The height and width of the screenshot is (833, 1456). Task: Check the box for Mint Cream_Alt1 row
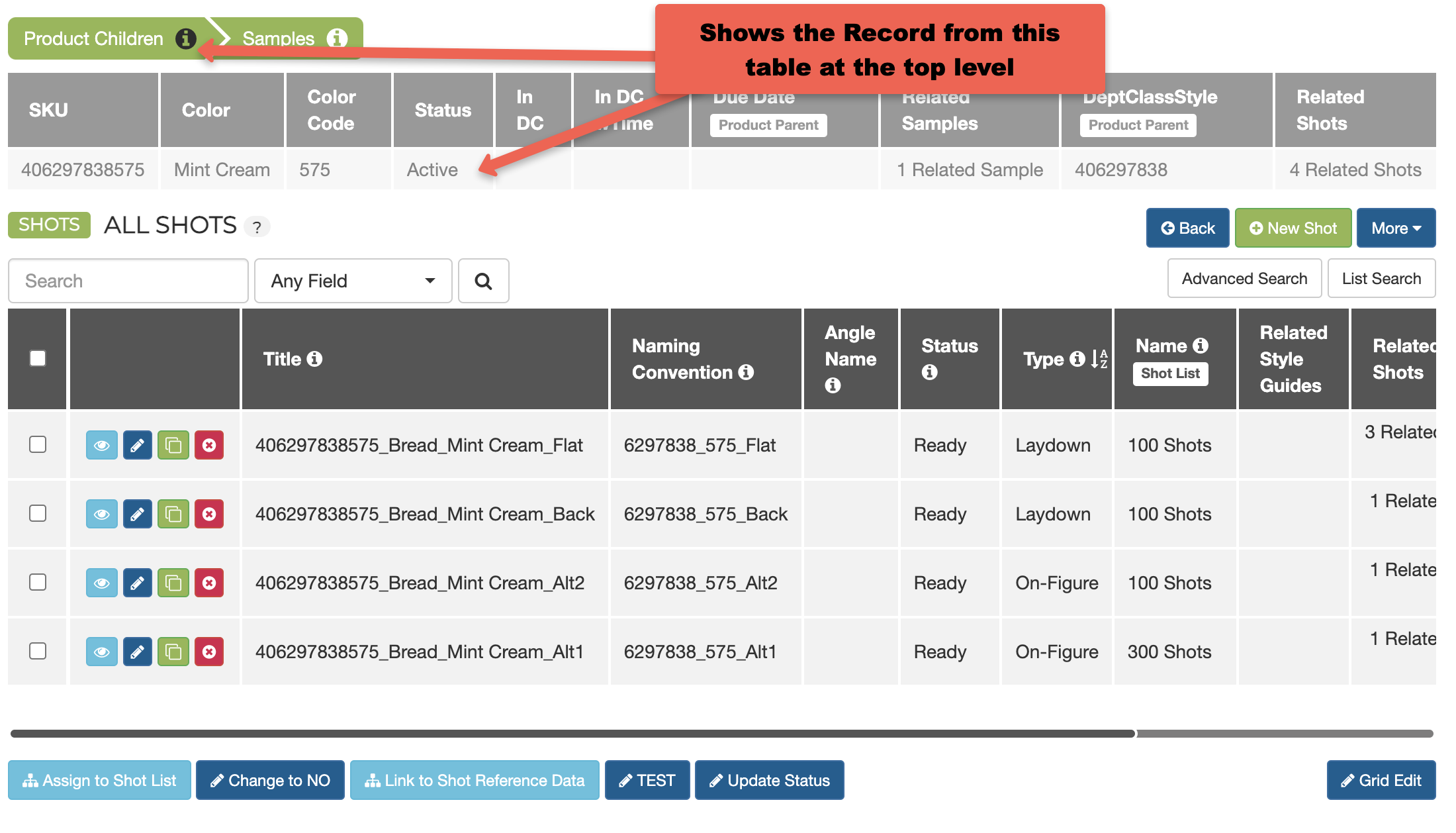38,650
